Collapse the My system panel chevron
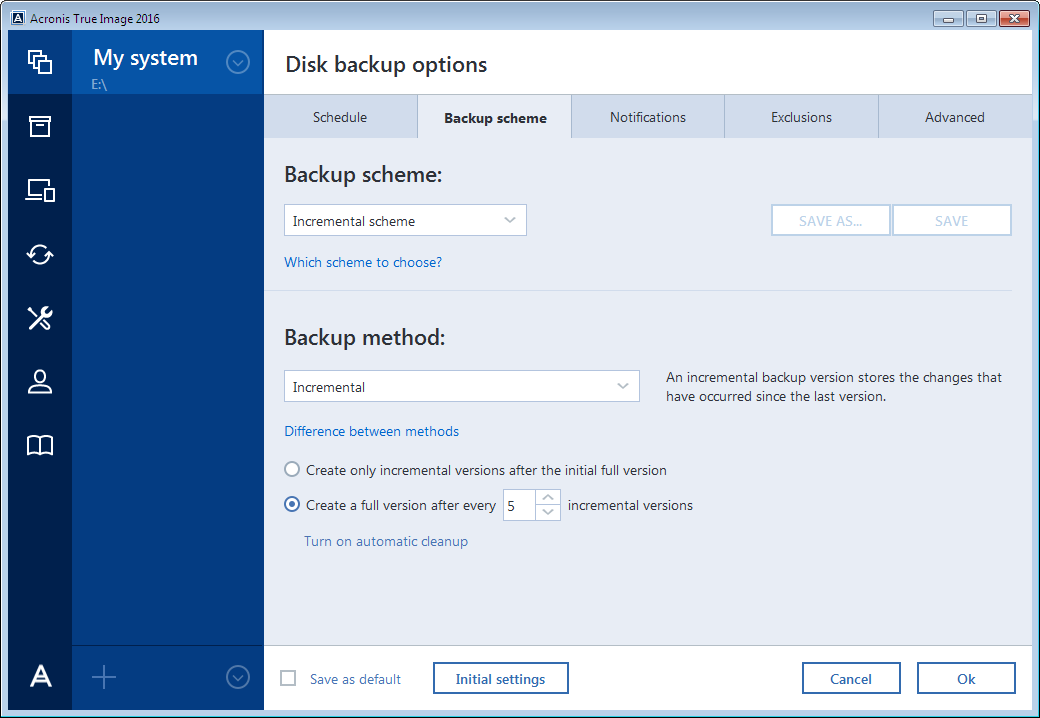This screenshot has width=1040, height=718. click(238, 61)
